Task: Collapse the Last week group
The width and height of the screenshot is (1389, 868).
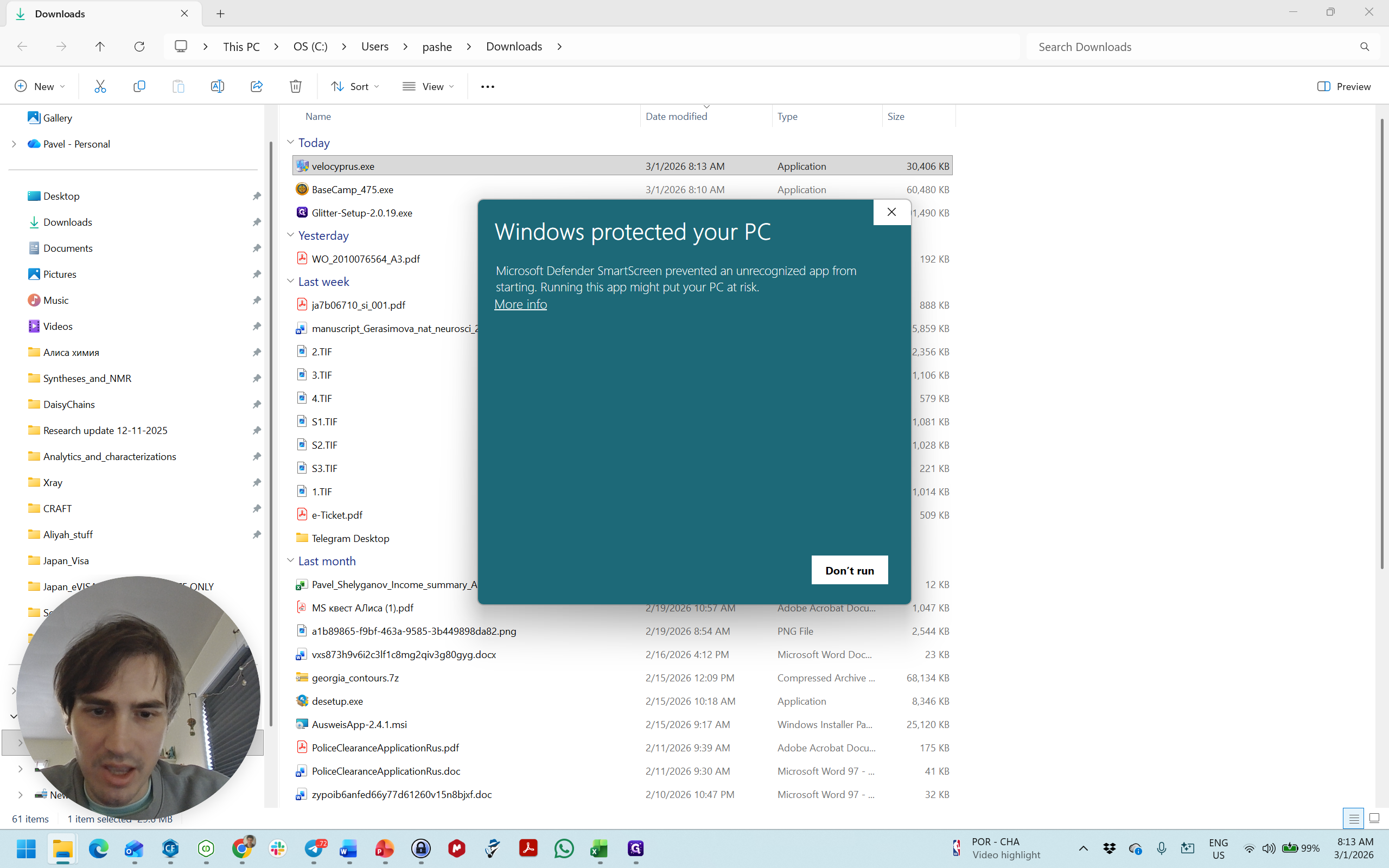Action: coord(290,282)
